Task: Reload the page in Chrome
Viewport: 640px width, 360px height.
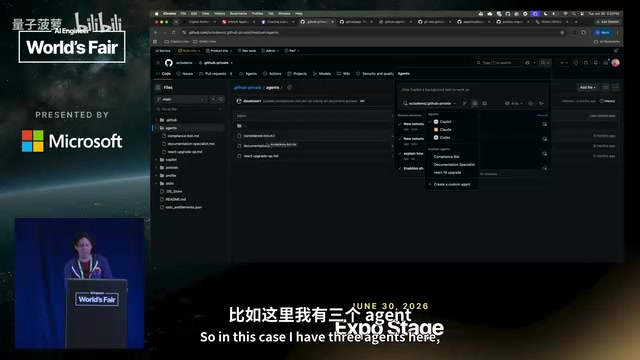Action: pos(173,32)
